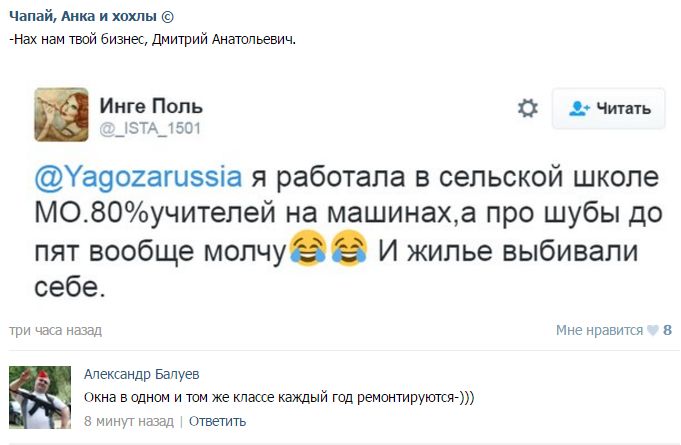Open the три часа назад post timestamp
681x445 pixels.
pyautogui.click(x=55, y=331)
